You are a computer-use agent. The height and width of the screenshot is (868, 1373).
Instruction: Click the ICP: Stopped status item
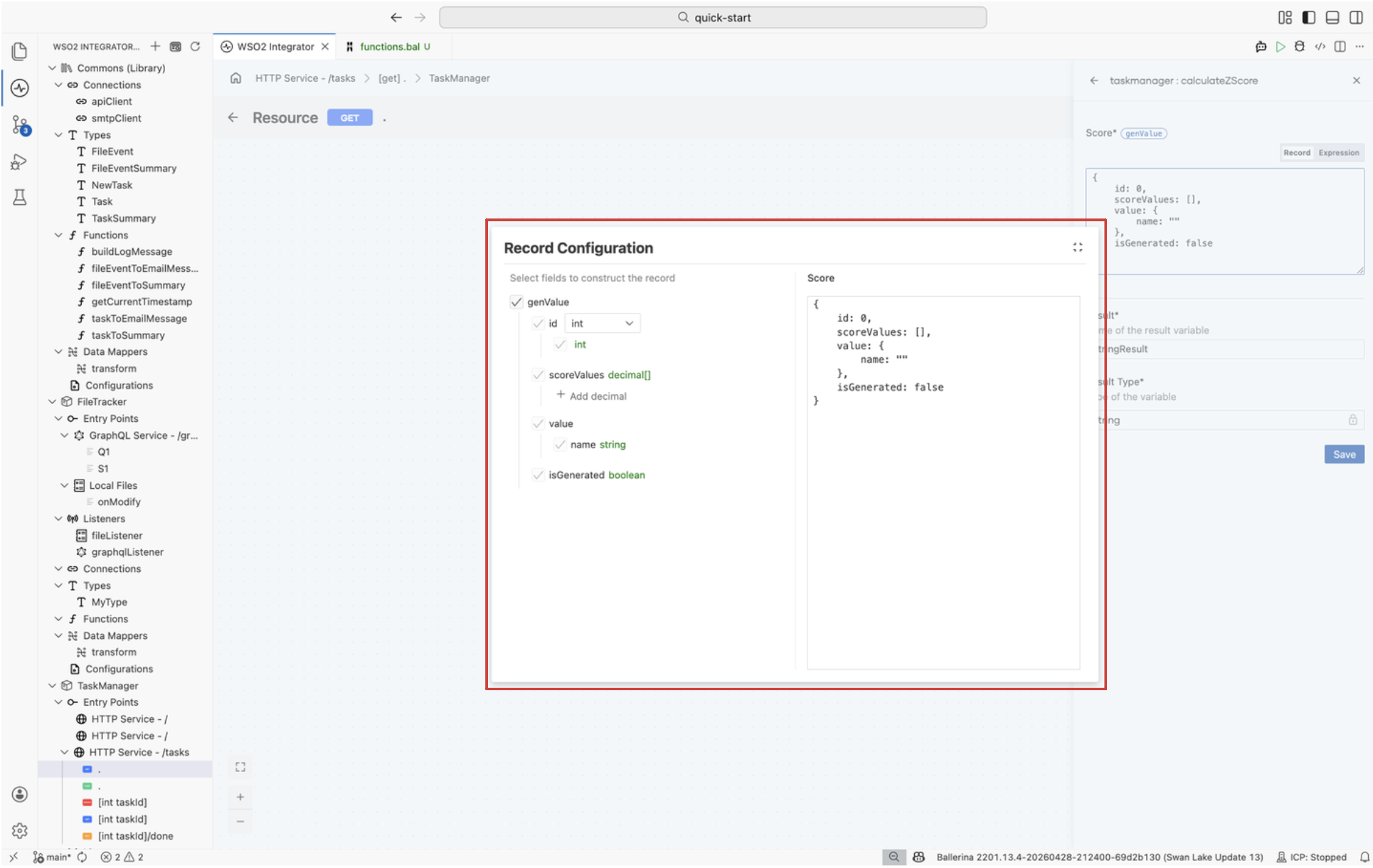(1312, 857)
